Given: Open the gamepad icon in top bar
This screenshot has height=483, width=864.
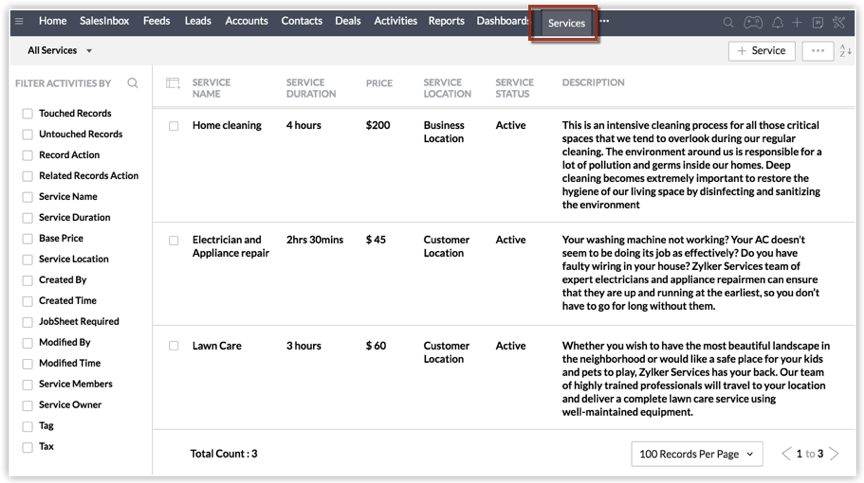Looking at the screenshot, I should click(752, 22).
